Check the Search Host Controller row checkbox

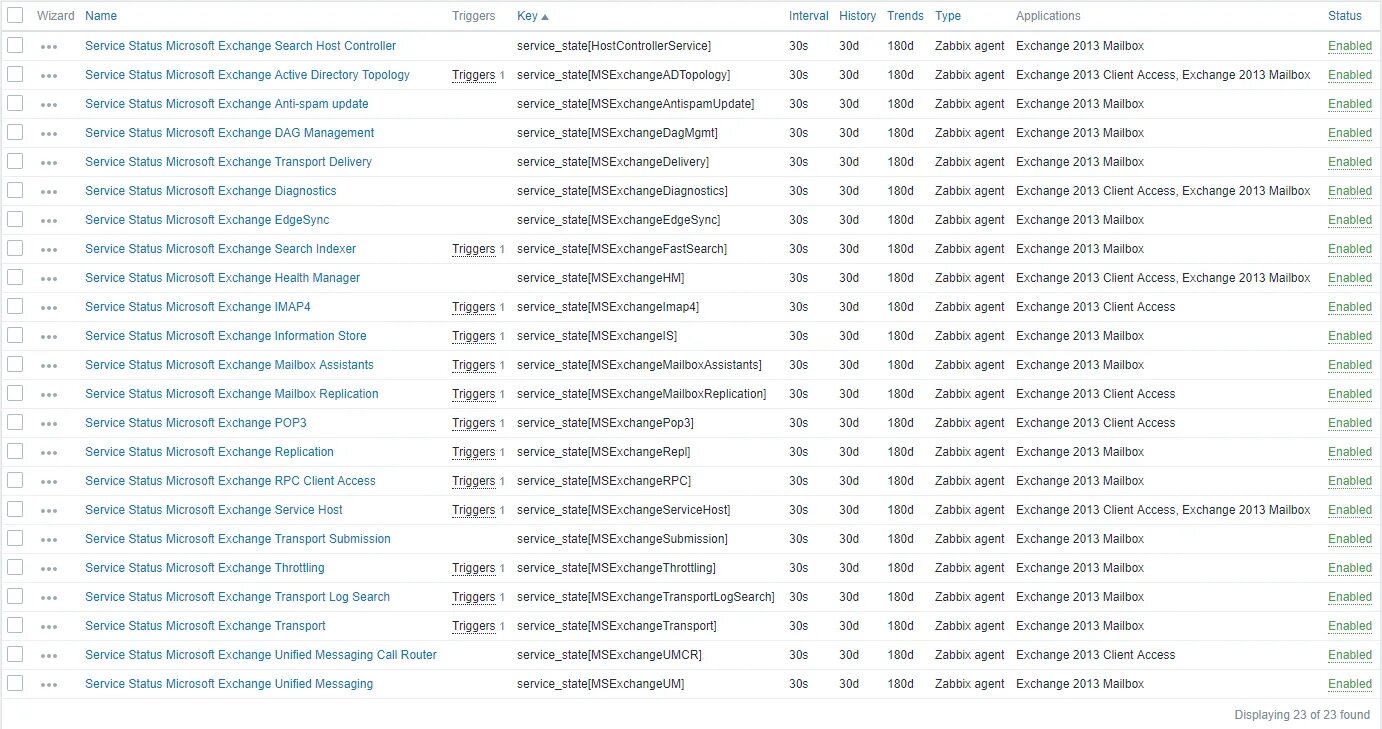(15, 45)
